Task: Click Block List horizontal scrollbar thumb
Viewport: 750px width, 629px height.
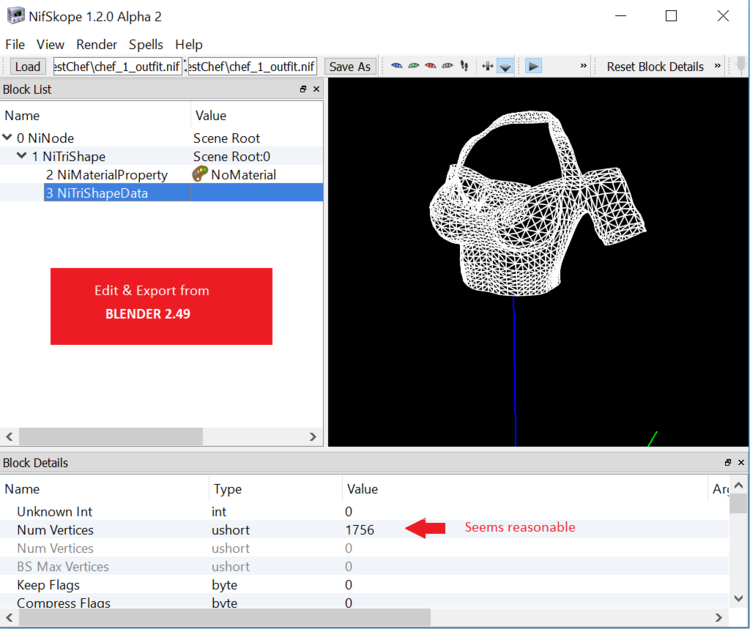Action: [x=111, y=436]
